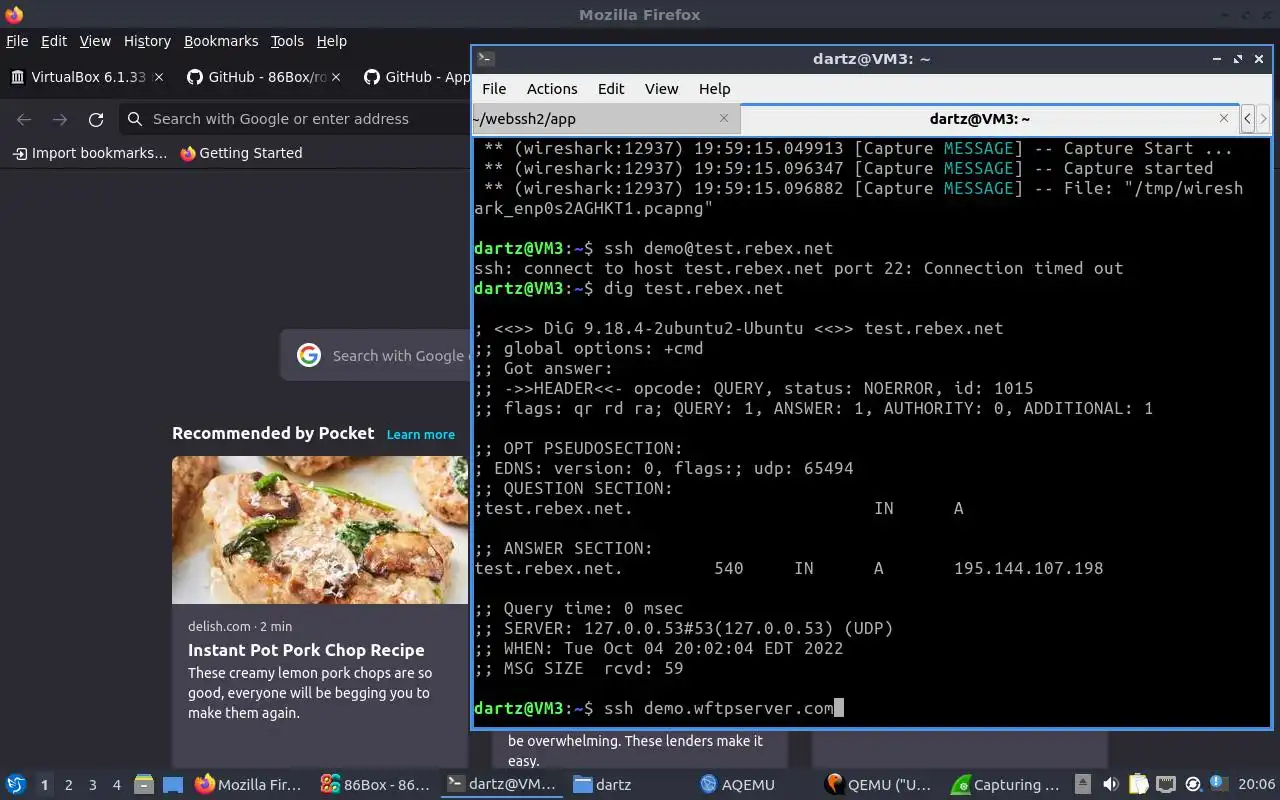Switch to GitHub - 86Box browser tab
This screenshot has height=800, width=1280.
click(263, 77)
